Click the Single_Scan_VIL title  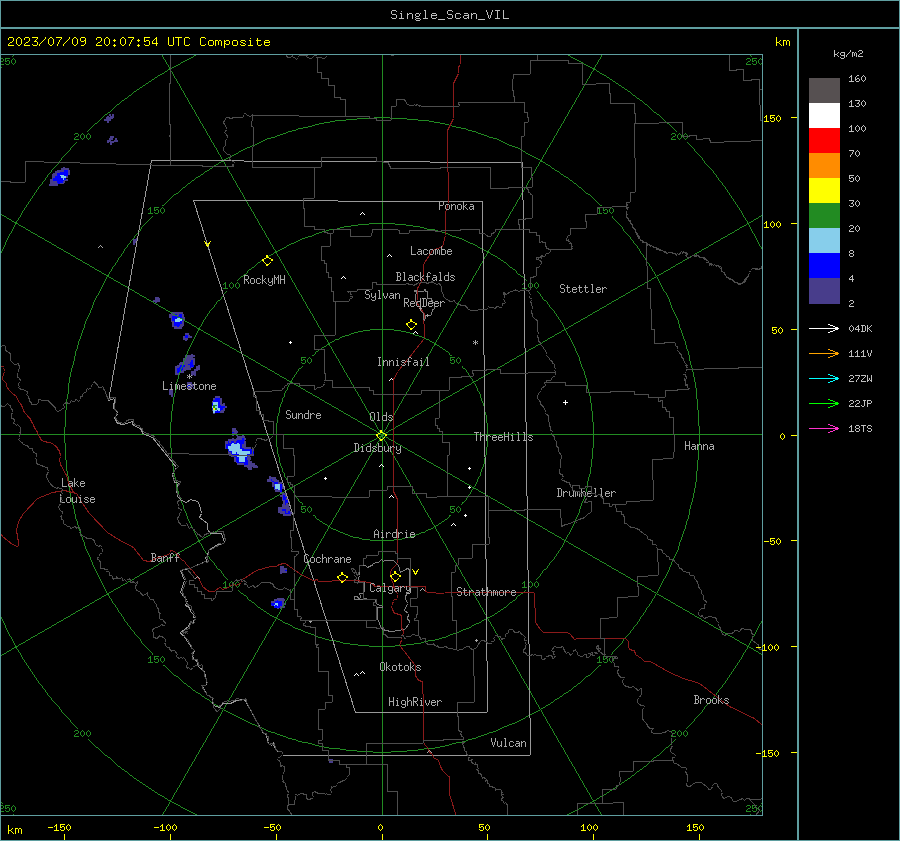click(x=449, y=15)
